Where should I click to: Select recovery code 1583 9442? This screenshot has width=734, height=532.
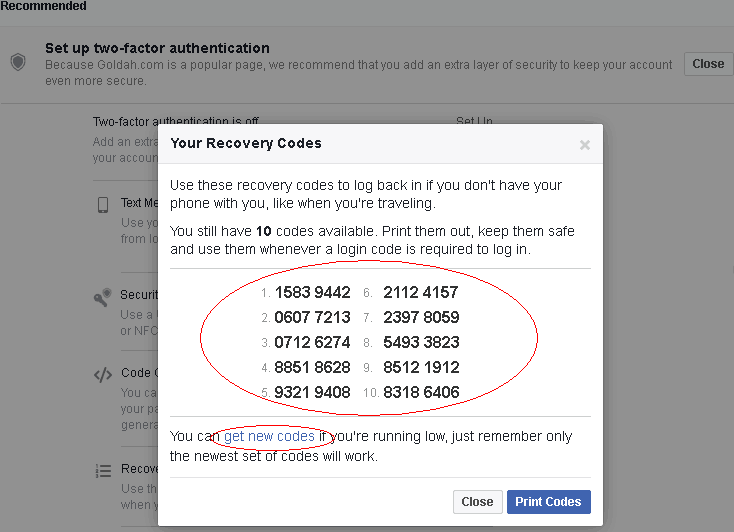312,293
